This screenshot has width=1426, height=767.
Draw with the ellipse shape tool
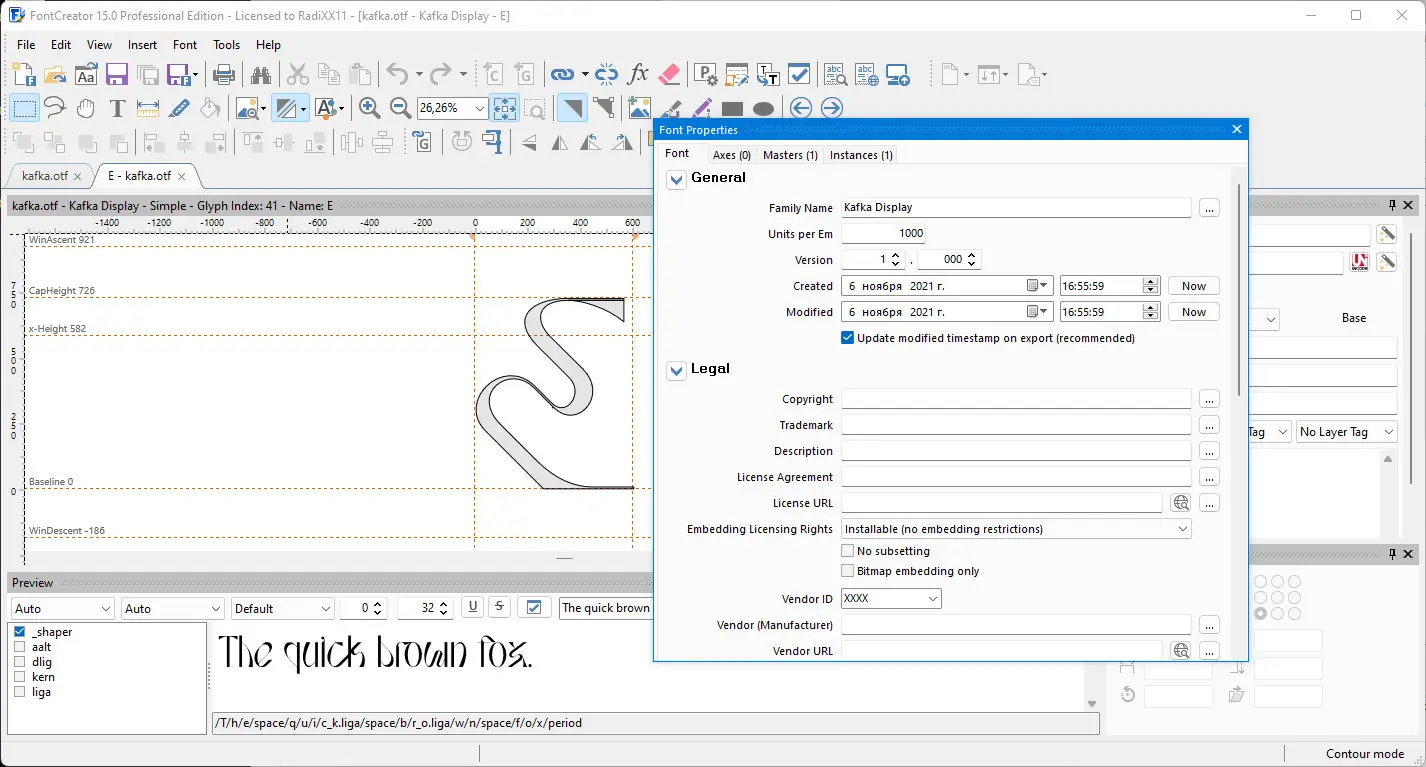[763, 108]
